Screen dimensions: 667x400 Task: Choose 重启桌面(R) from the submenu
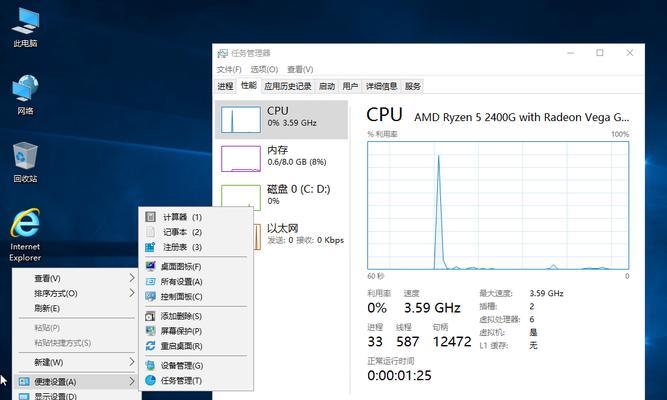point(181,346)
